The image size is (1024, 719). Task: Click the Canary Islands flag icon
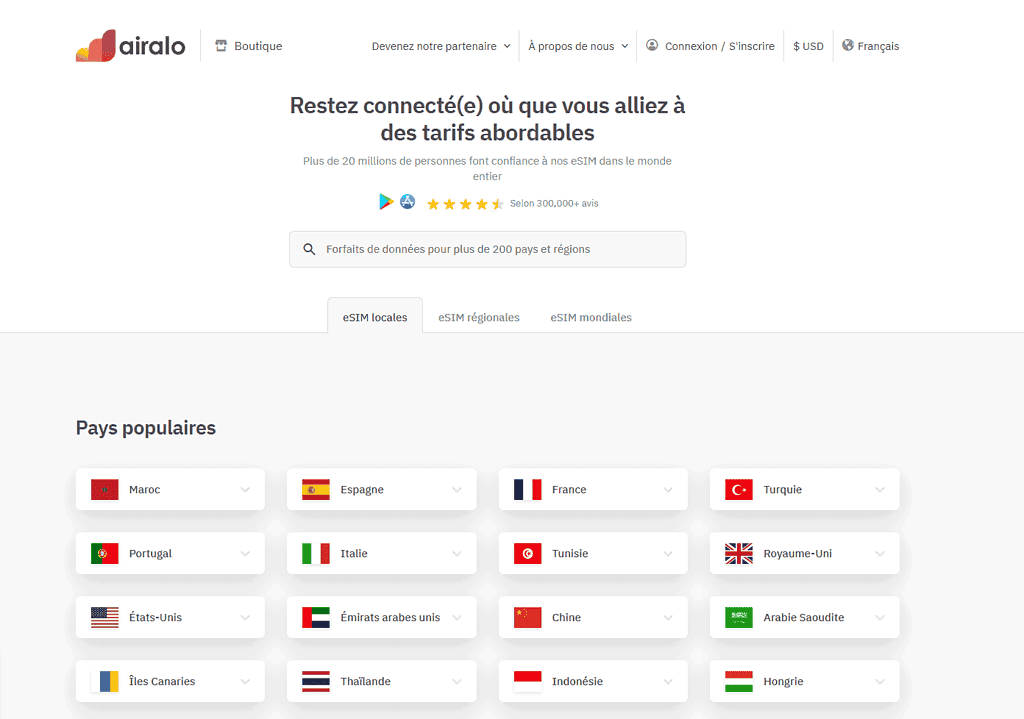point(104,681)
